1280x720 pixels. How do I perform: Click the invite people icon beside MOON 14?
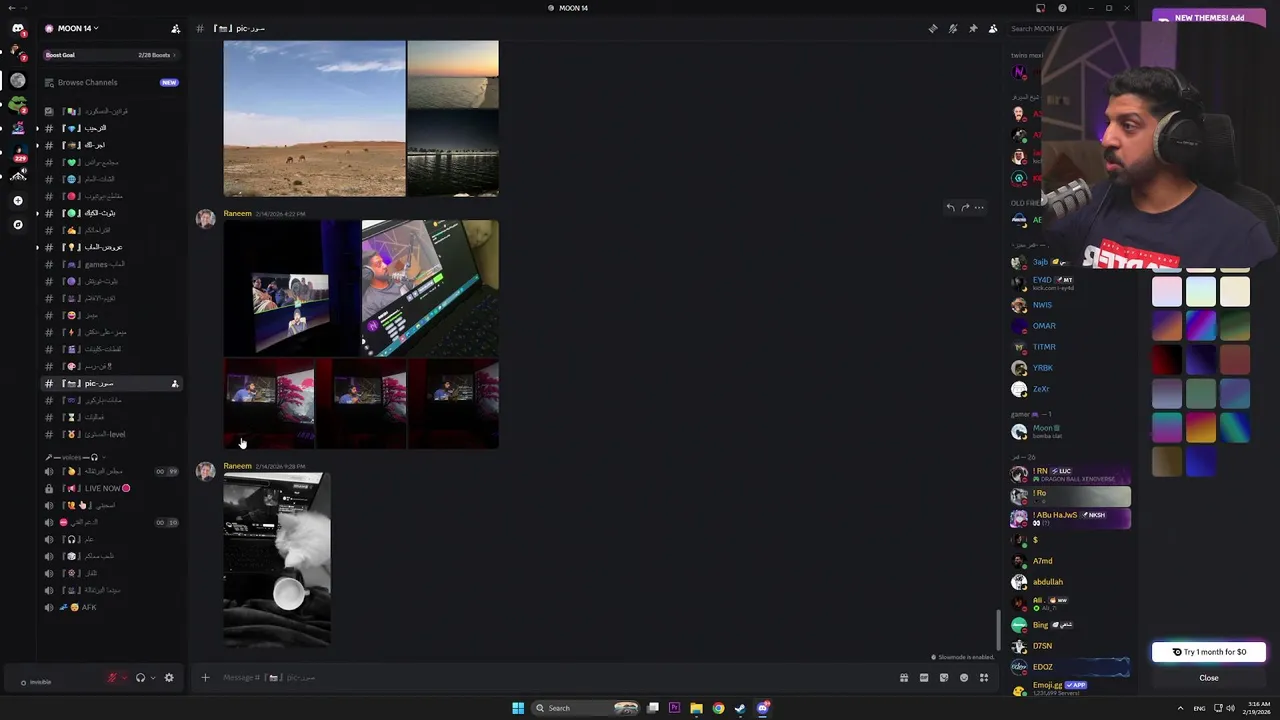tap(176, 29)
